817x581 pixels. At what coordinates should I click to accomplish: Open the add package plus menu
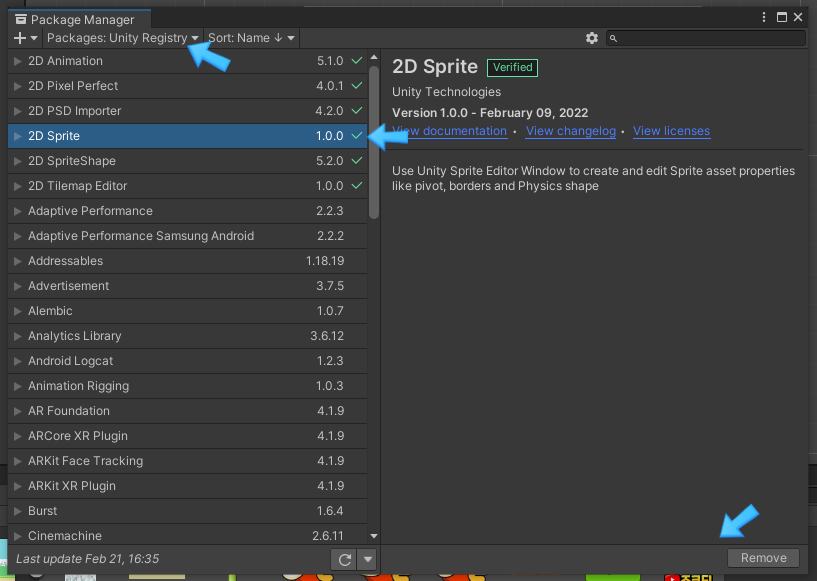coord(25,38)
